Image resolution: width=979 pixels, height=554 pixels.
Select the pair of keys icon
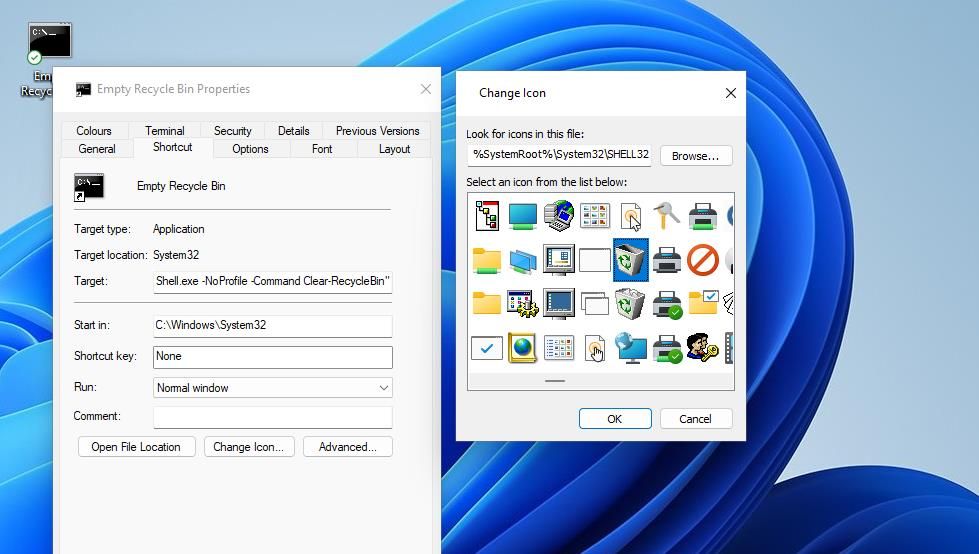pyautogui.click(x=667, y=215)
